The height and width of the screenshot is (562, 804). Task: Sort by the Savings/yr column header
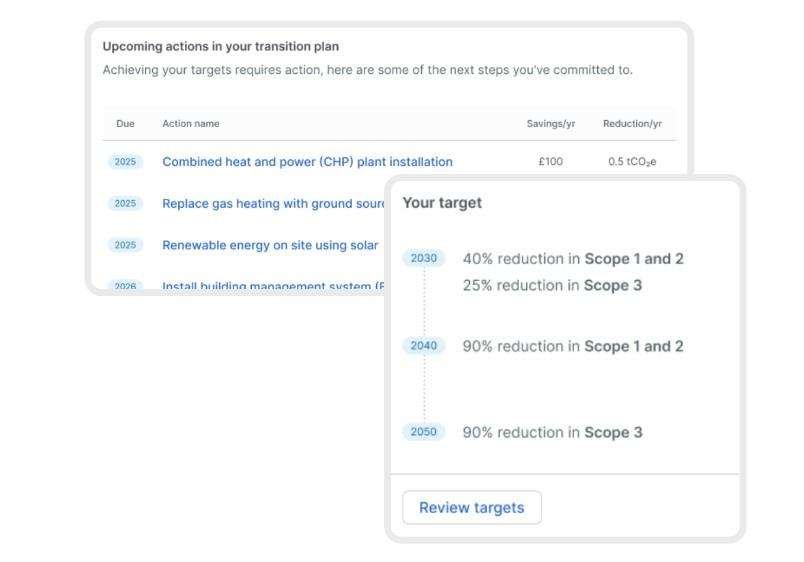click(551, 124)
